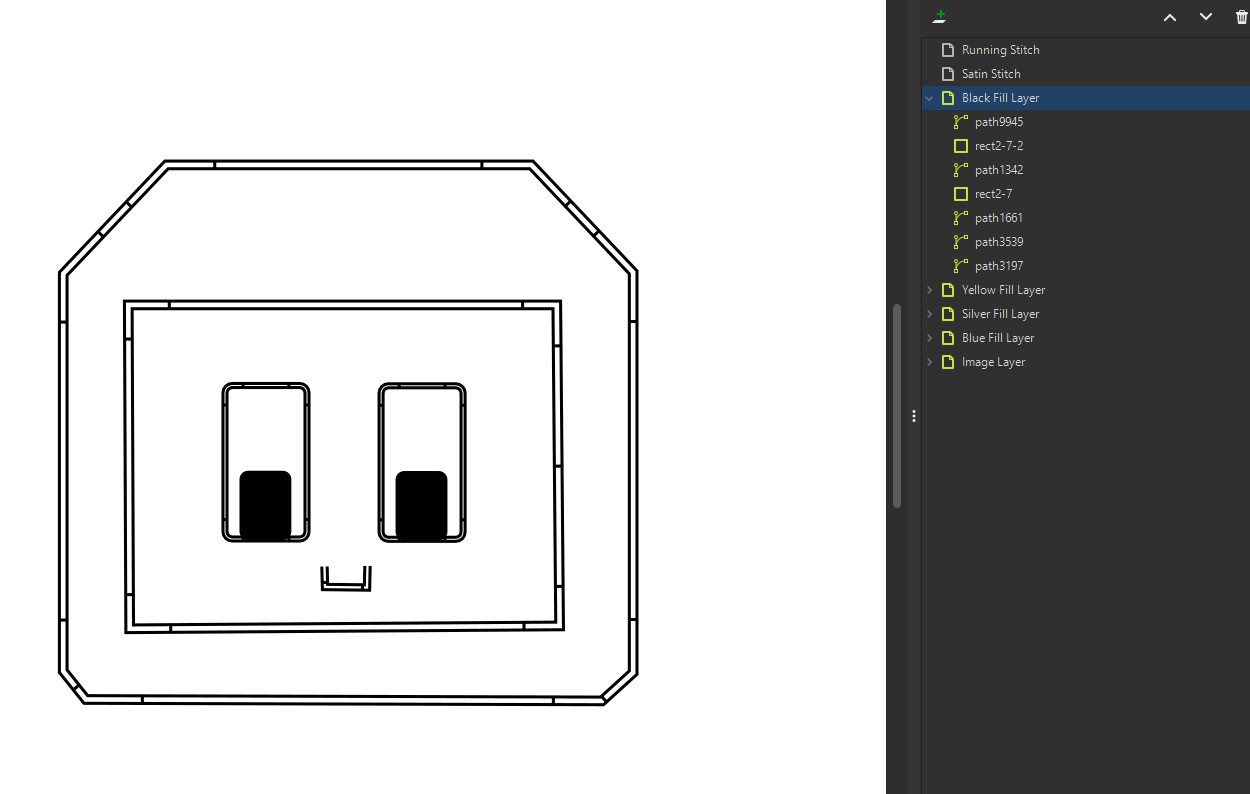Select path1342 text in layer list

tap(999, 170)
